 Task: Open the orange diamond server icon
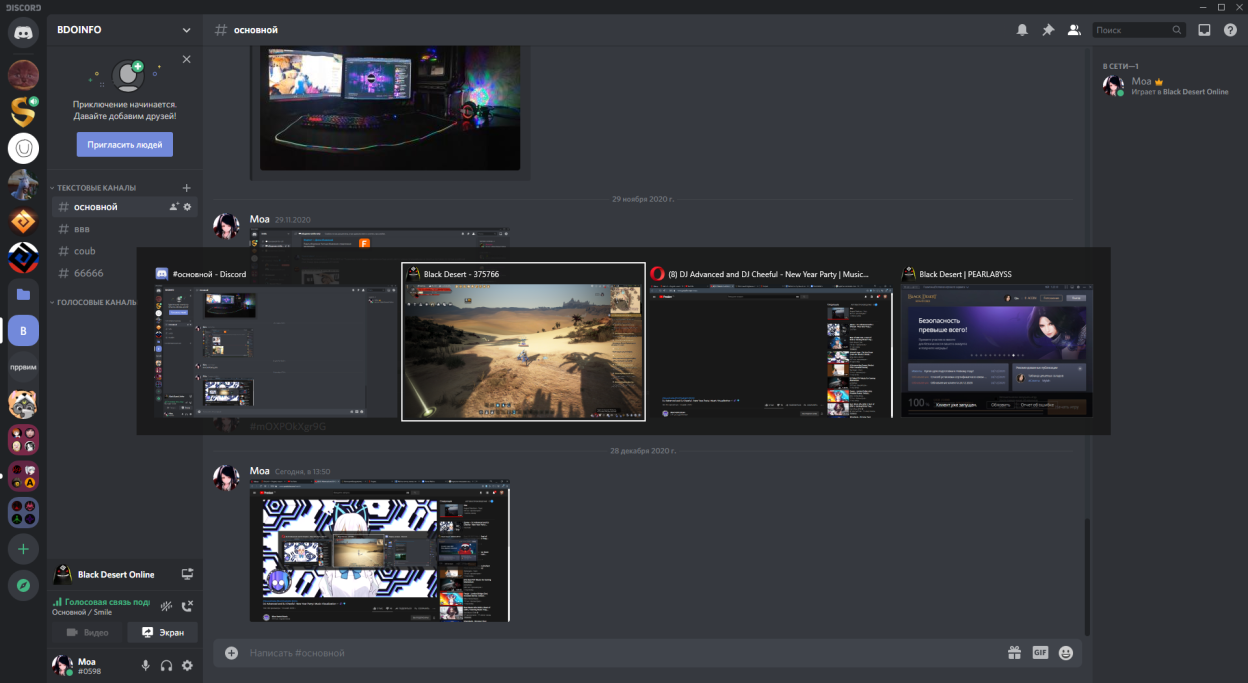point(23,221)
